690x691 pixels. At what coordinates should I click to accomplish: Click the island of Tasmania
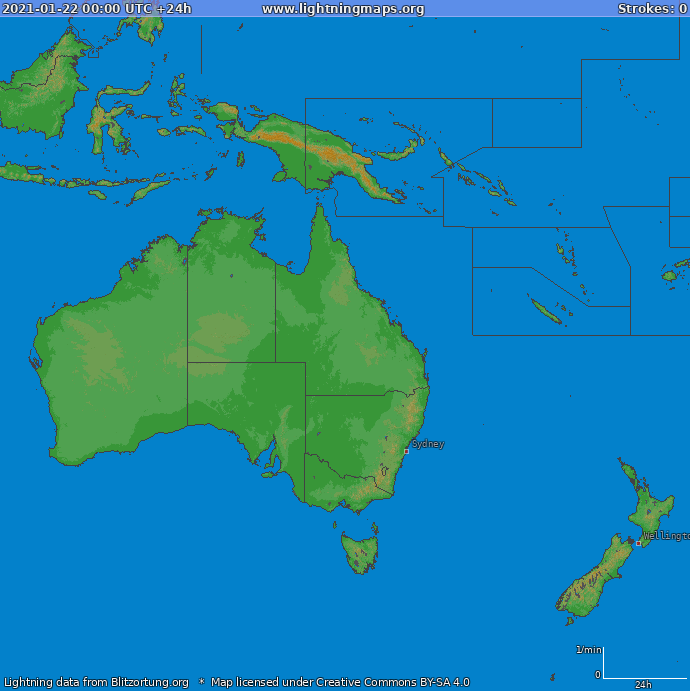coord(360,552)
